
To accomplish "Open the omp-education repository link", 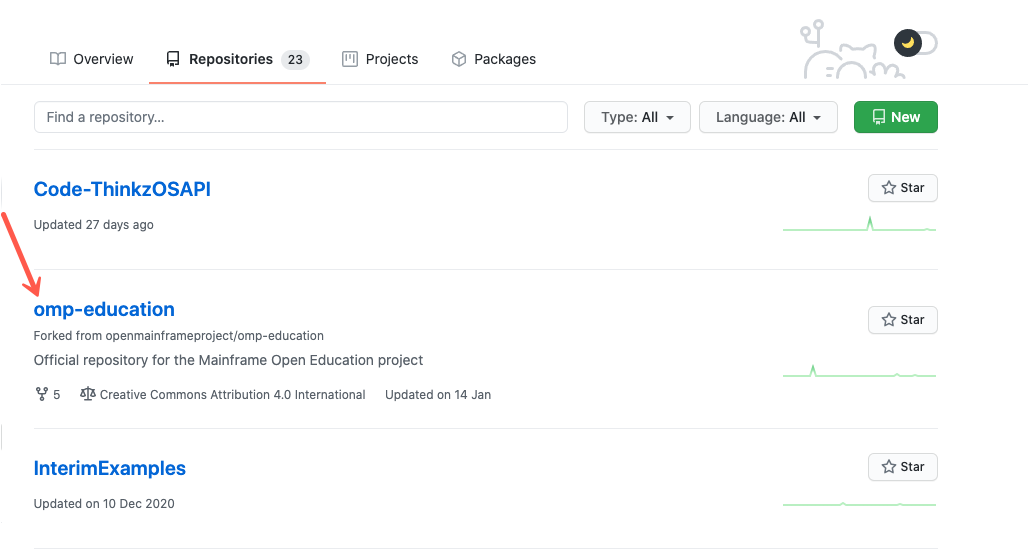I will [x=104, y=309].
